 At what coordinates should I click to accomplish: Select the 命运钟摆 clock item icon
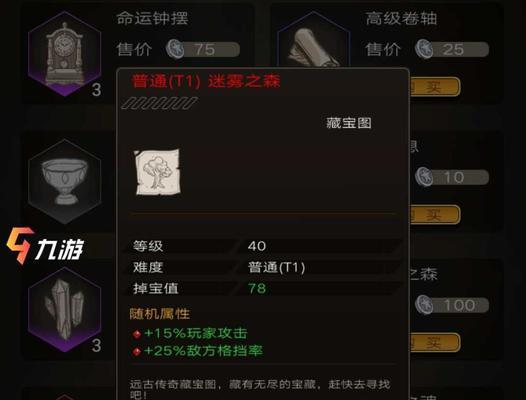(65, 54)
